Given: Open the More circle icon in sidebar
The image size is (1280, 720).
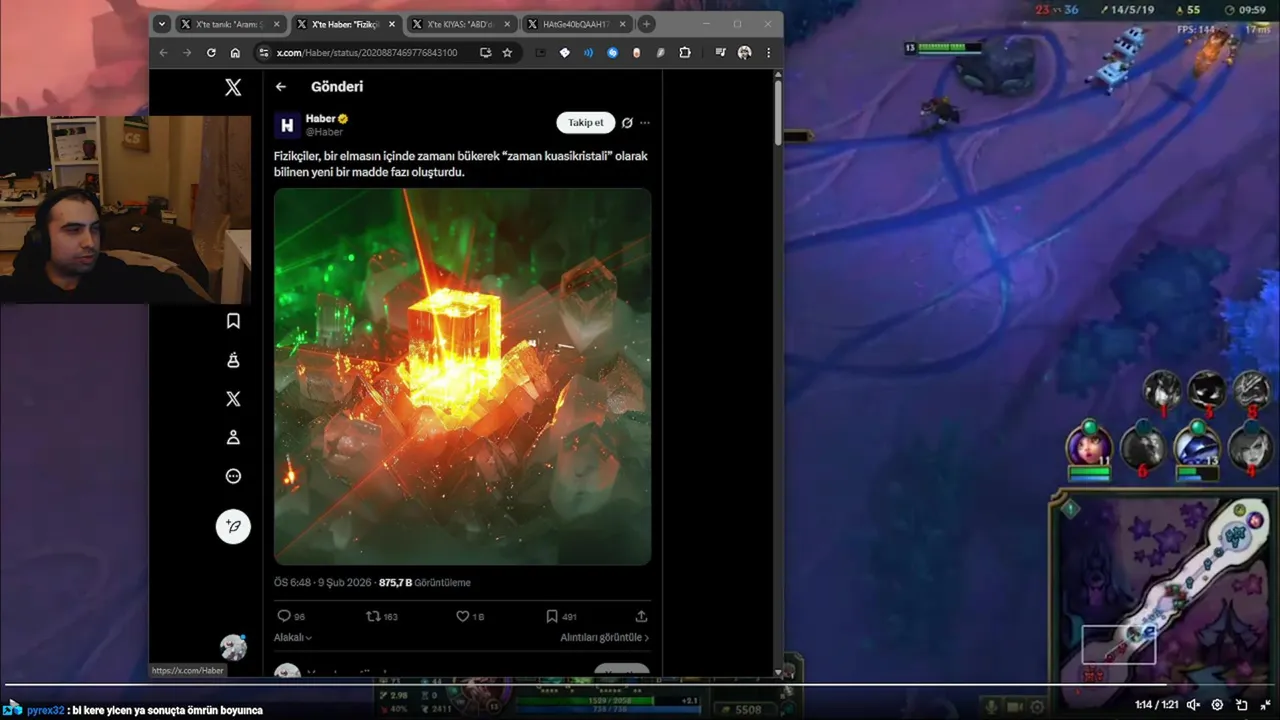Looking at the screenshot, I should [233, 476].
